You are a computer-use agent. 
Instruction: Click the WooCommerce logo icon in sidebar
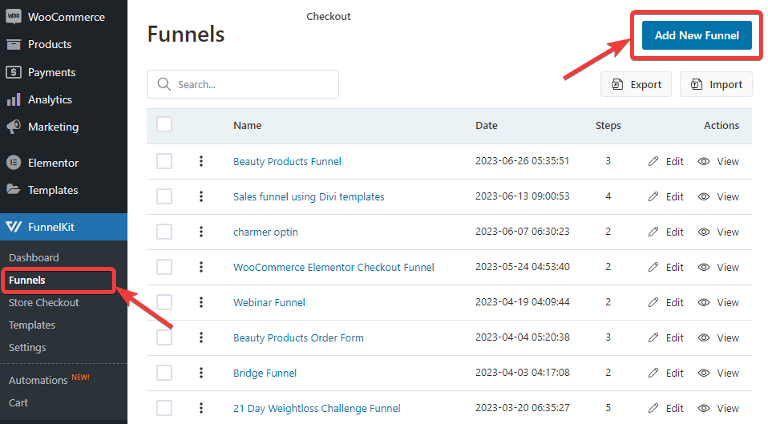point(13,17)
